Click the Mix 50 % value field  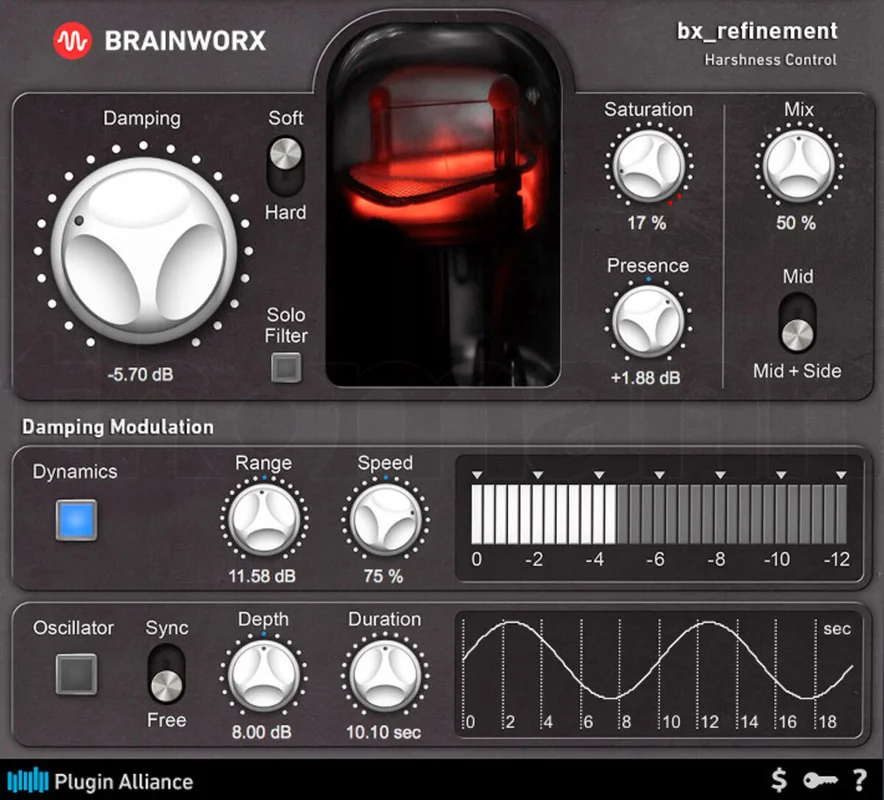coord(796,223)
